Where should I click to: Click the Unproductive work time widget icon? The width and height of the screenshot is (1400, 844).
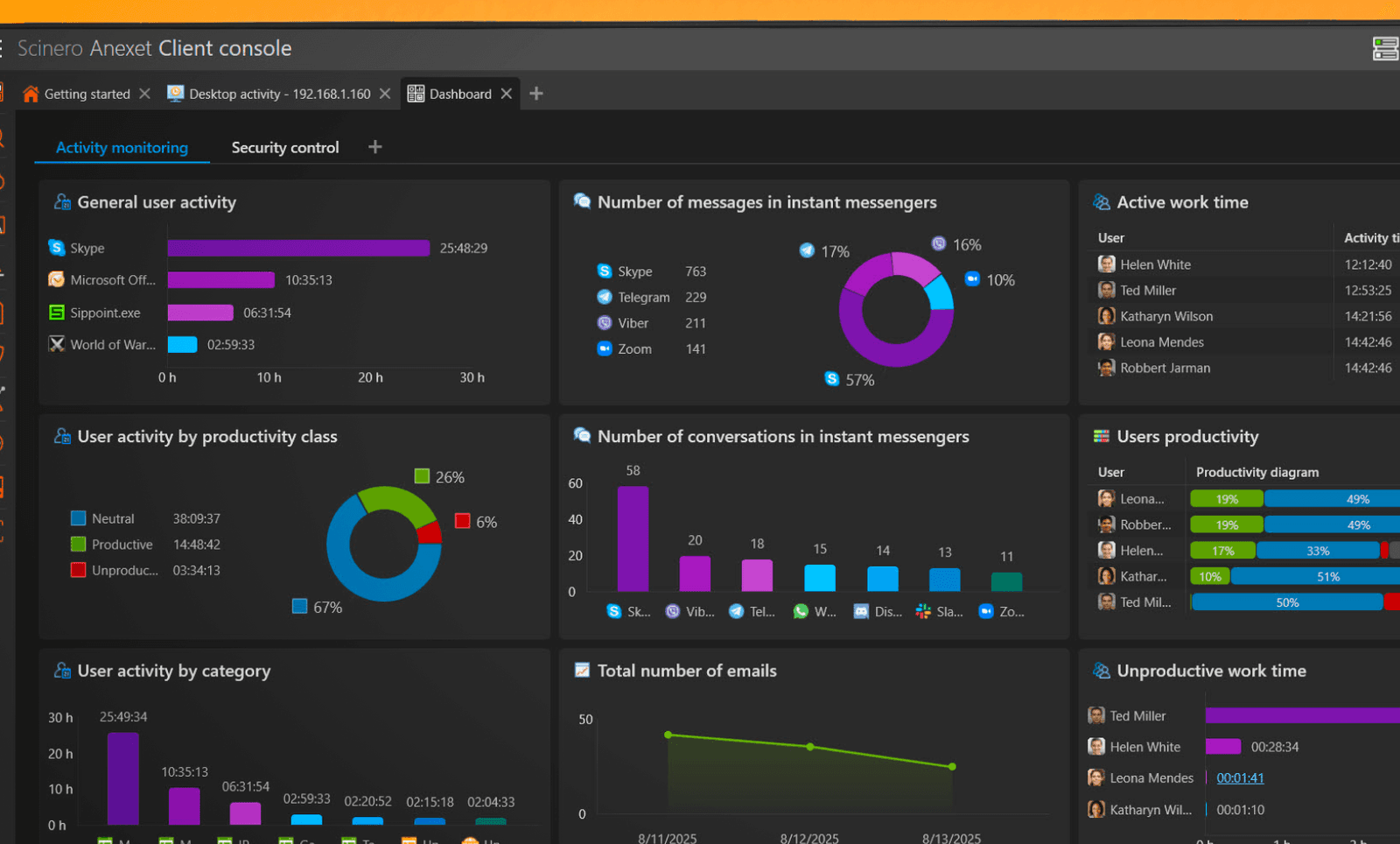pos(1102,671)
